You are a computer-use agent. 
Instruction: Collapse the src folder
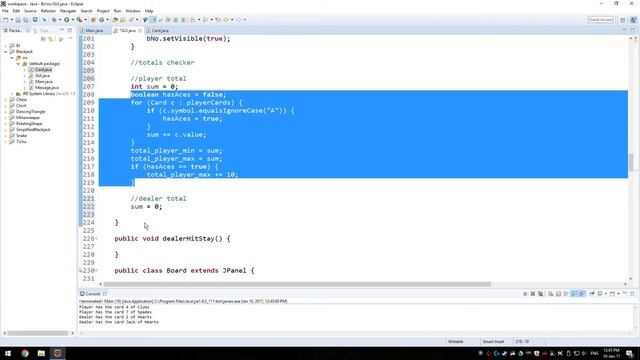pos(12,58)
